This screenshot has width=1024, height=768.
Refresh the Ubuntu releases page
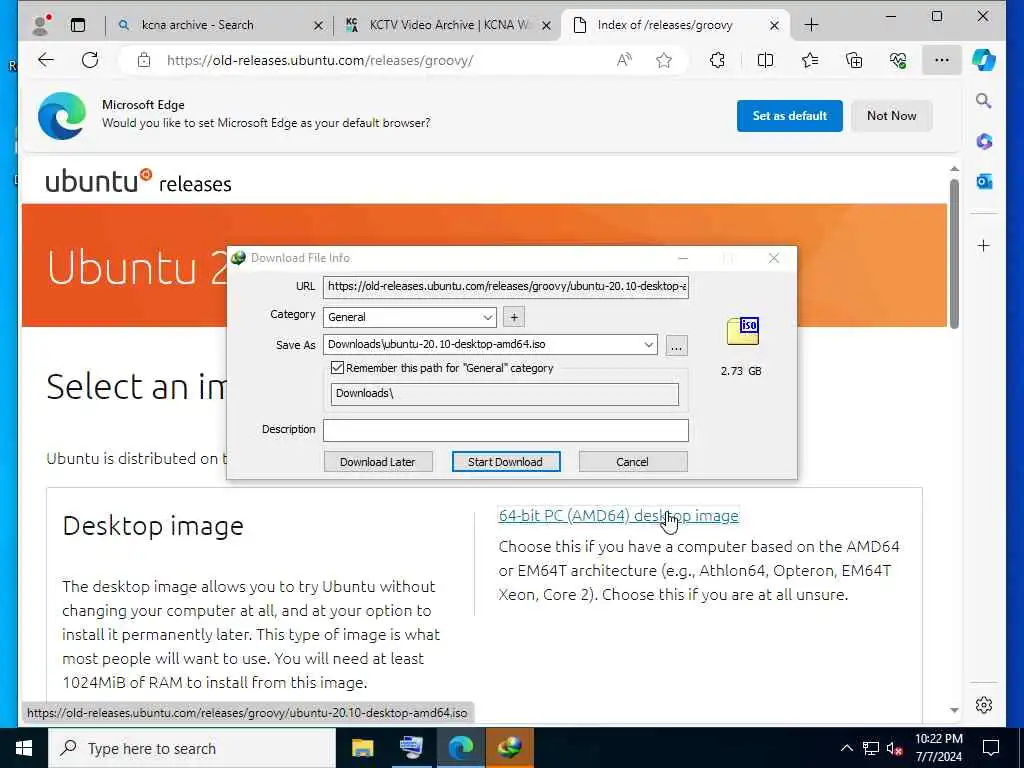[x=90, y=60]
